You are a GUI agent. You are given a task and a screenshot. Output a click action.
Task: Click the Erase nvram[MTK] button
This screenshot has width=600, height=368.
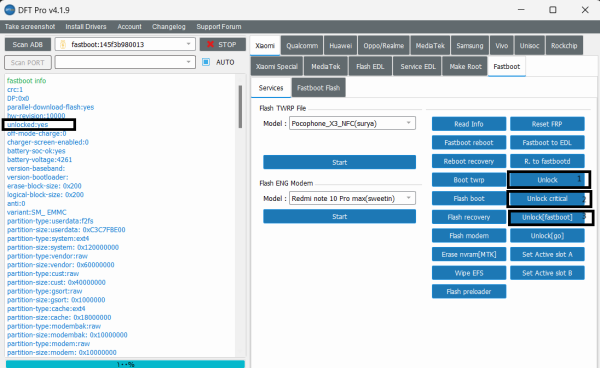(469, 254)
